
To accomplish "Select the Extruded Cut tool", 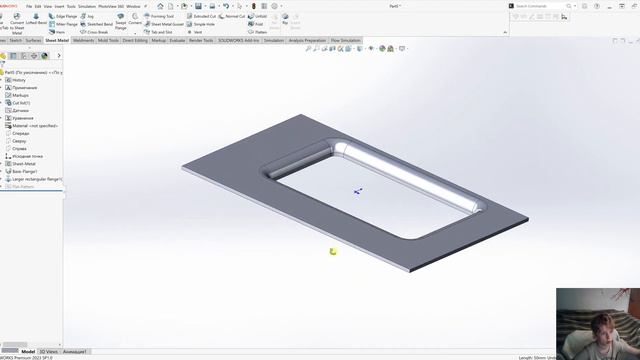I will (201, 16).
